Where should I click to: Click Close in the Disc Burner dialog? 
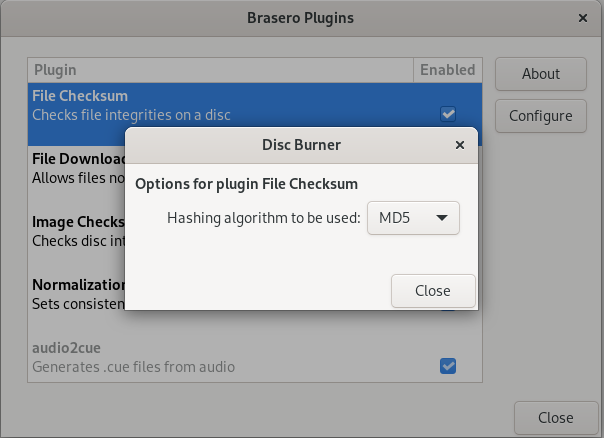point(433,291)
